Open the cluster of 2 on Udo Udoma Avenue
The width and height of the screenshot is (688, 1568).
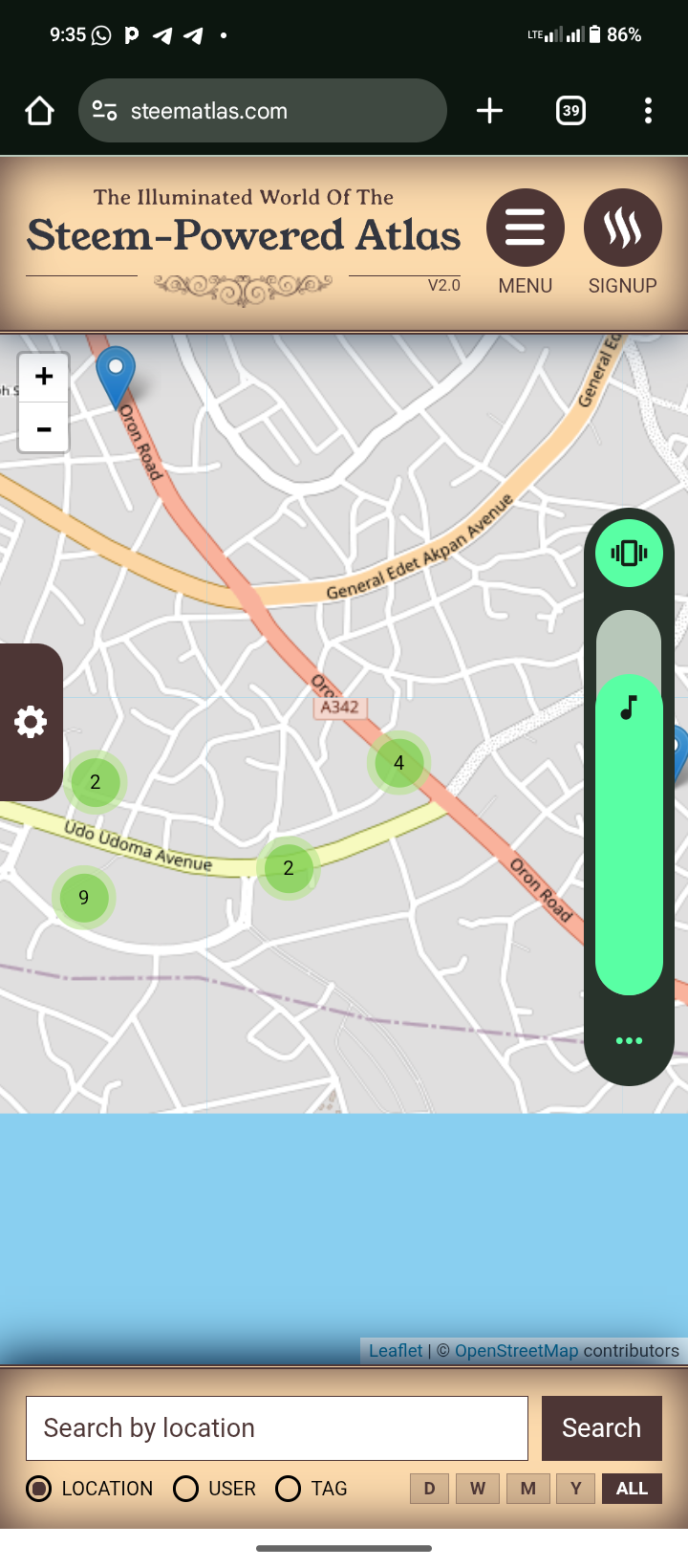pyautogui.click(x=289, y=868)
